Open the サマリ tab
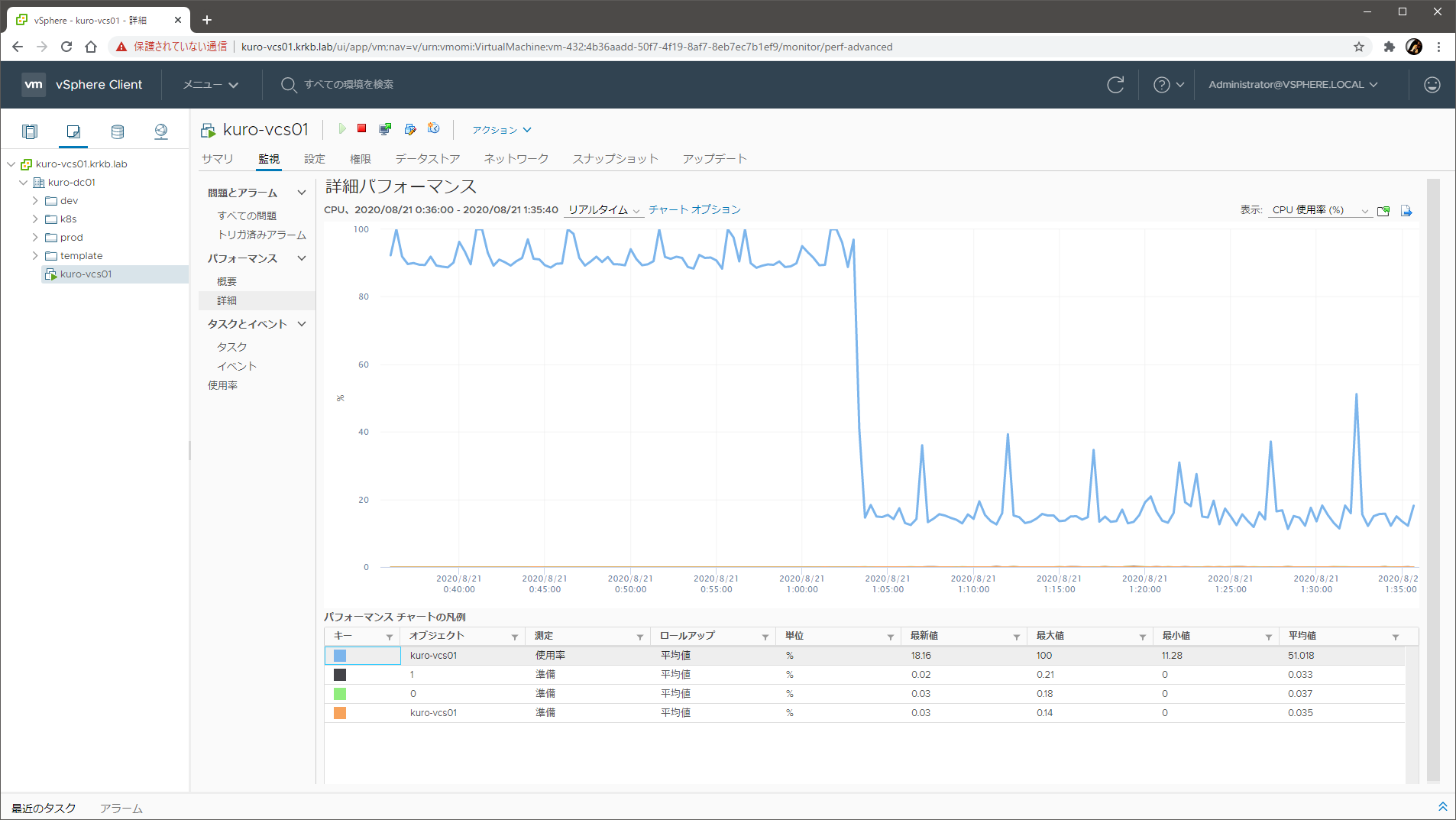The width and height of the screenshot is (1456, 820). pos(217,159)
